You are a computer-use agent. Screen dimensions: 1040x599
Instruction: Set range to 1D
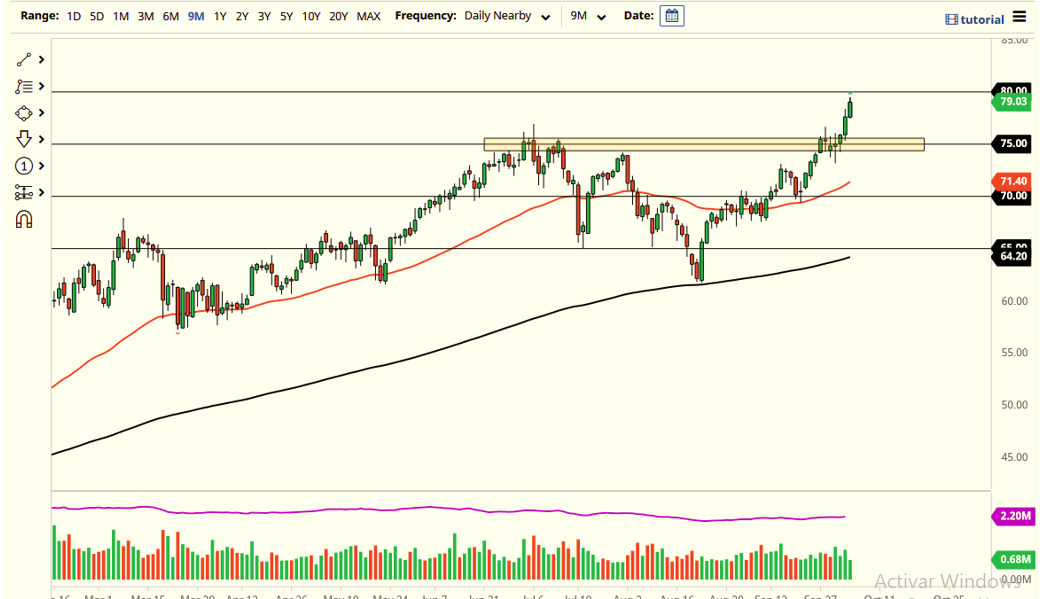click(x=74, y=16)
